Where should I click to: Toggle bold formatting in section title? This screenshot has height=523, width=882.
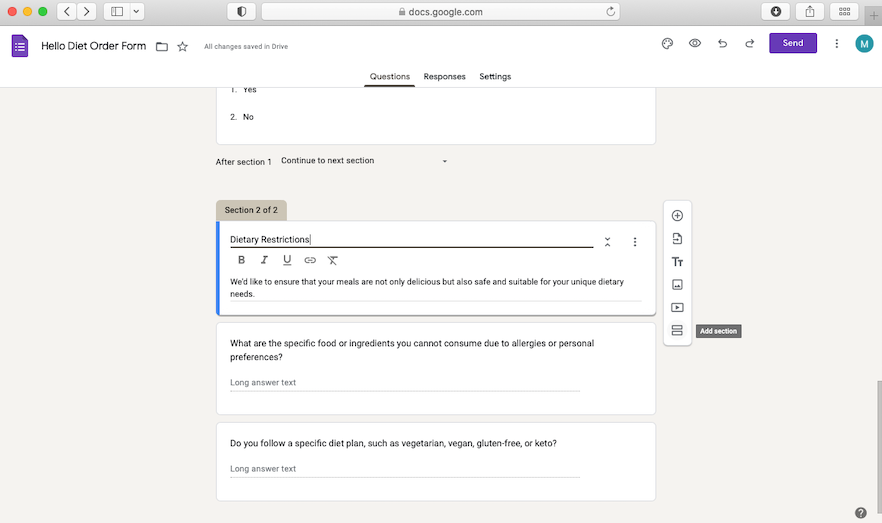click(241, 260)
